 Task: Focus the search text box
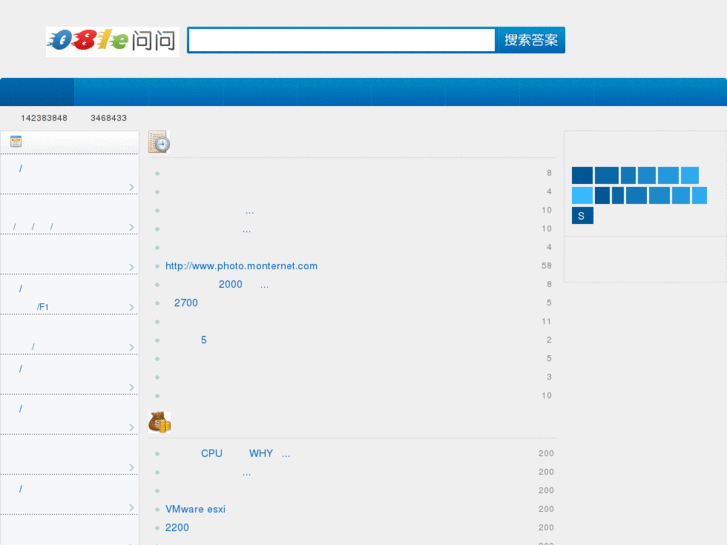pyautogui.click(x=342, y=40)
